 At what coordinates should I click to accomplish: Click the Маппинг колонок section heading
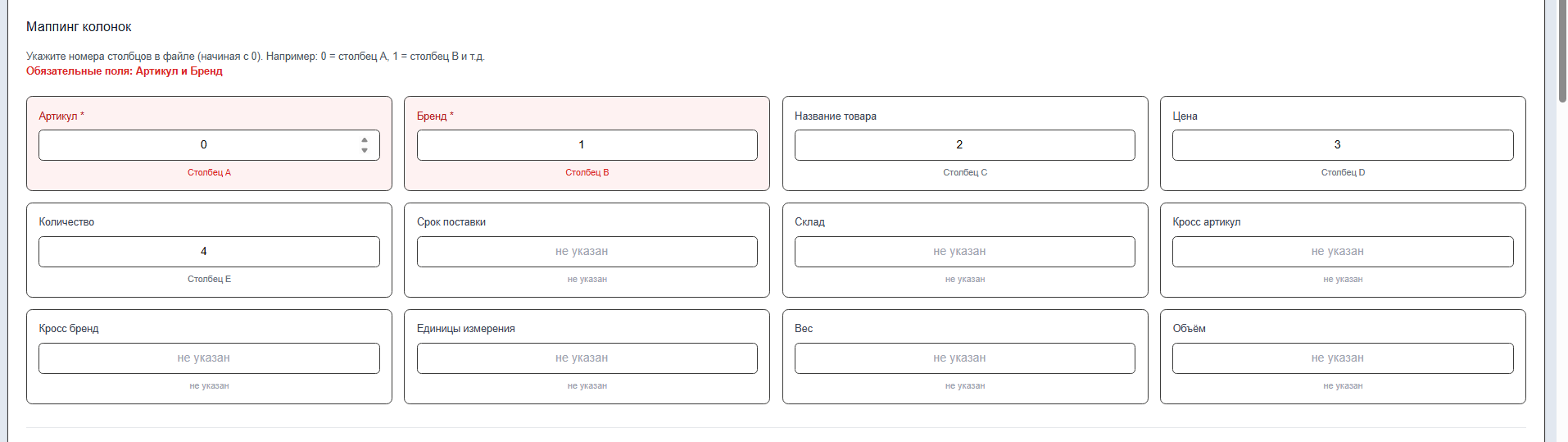pos(79,27)
